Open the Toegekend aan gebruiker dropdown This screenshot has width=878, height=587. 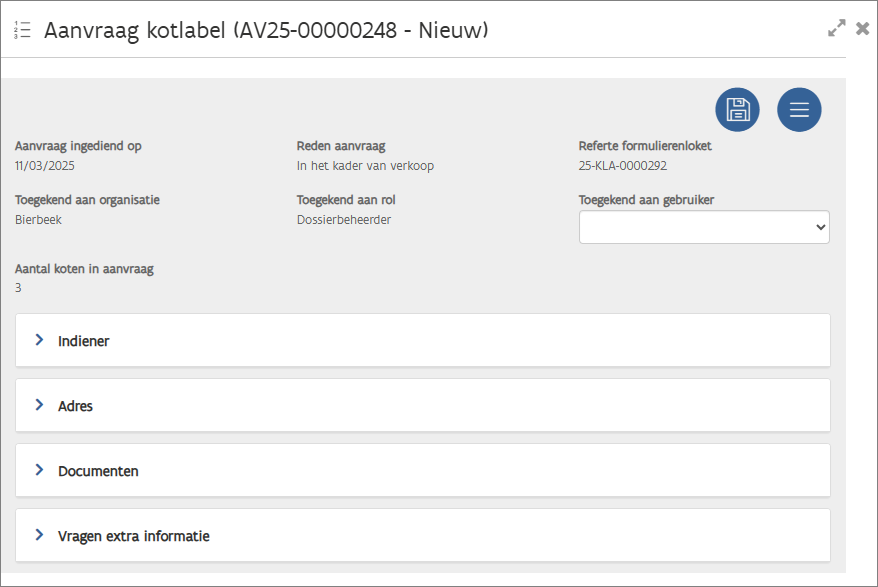[704, 228]
